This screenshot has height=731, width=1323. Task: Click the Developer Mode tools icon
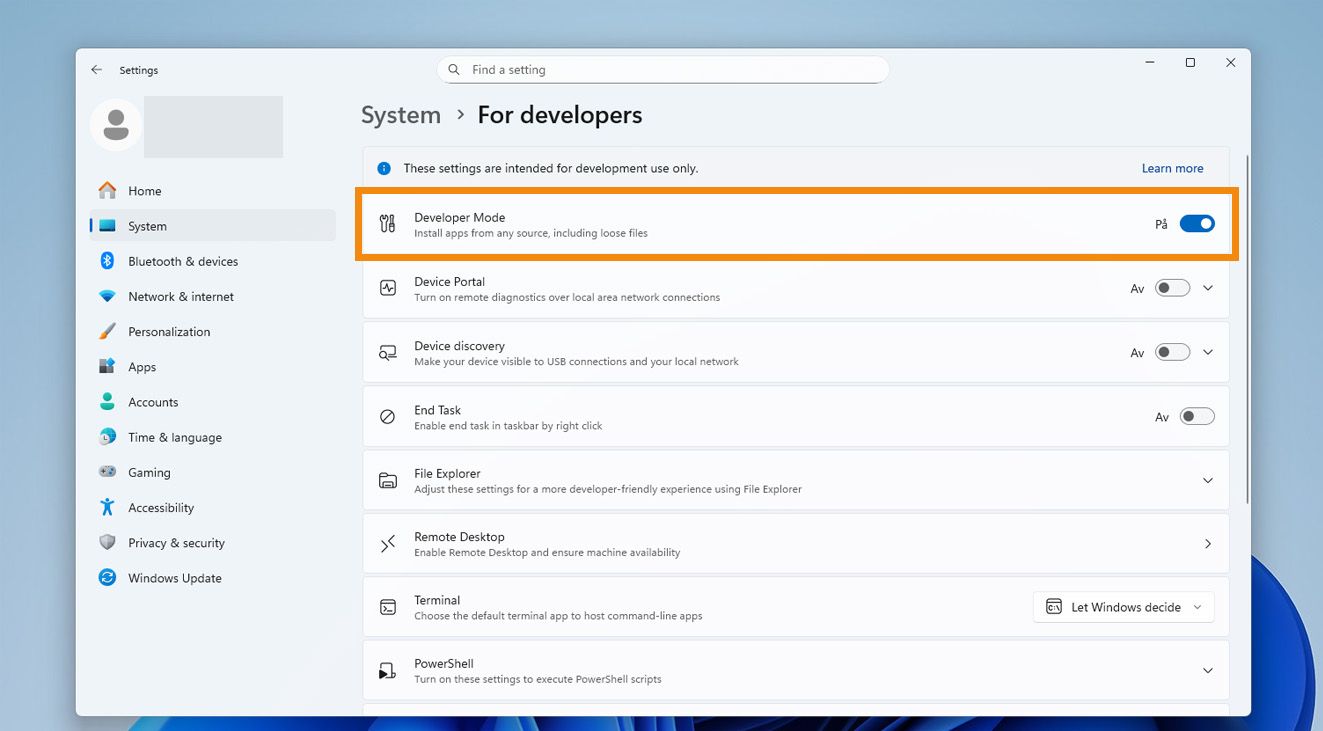point(388,224)
